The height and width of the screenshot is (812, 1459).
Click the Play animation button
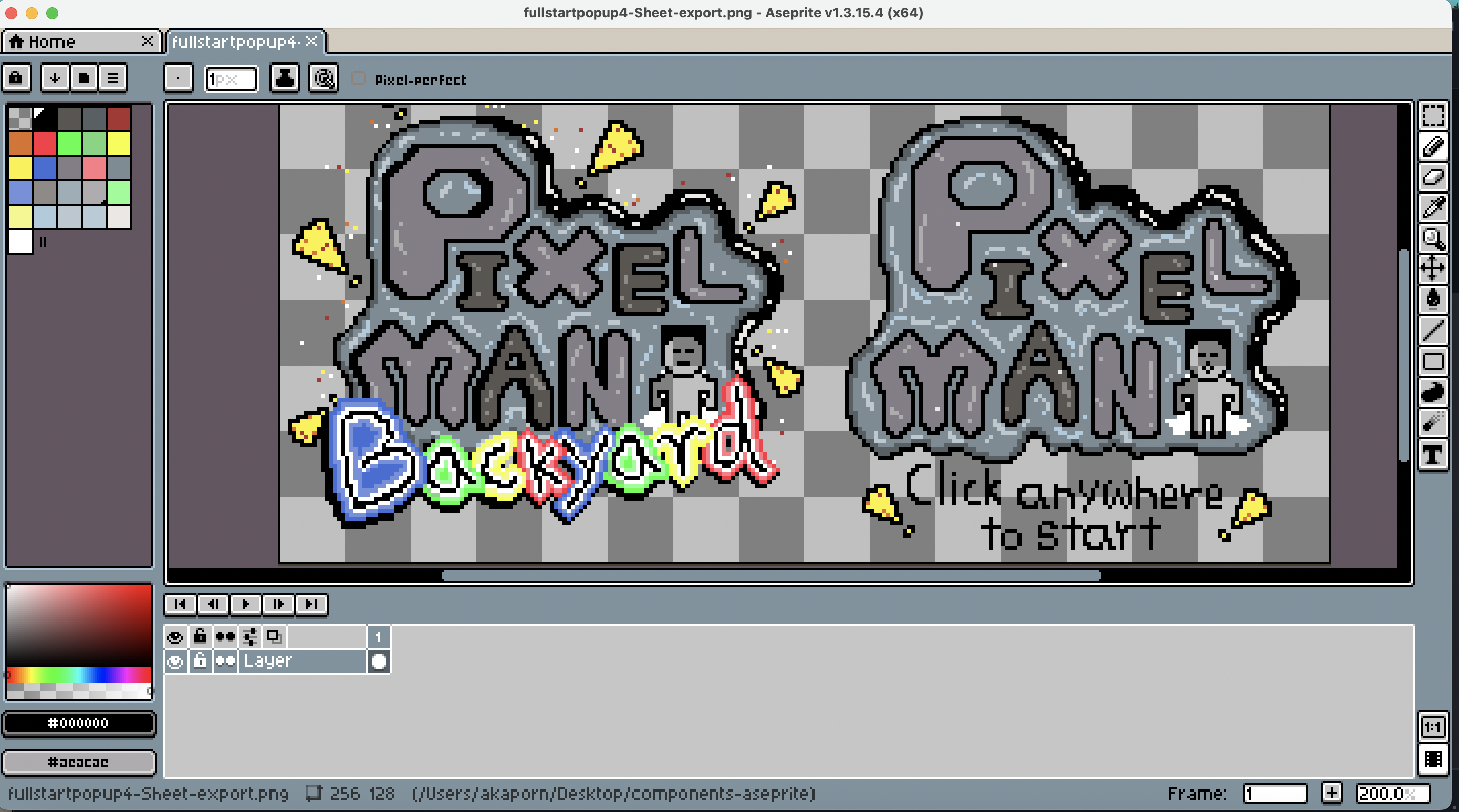pyautogui.click(x=245, y=604)
